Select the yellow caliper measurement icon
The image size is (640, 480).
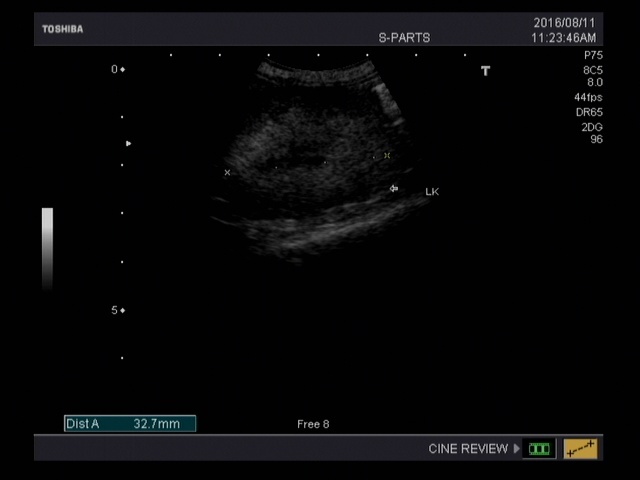tap(580, 449)
